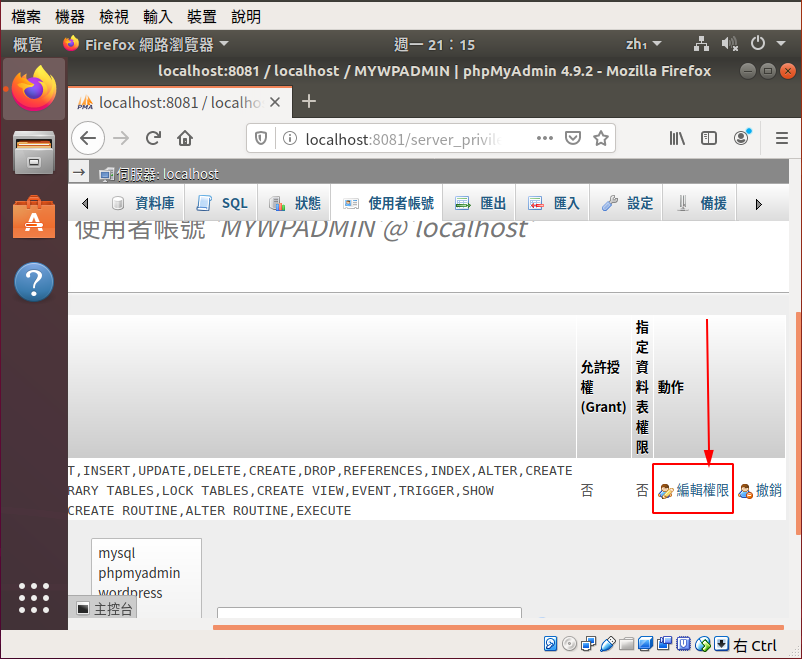Open the VirtualBox 檢視 menu
This screenshot has height=659, width=802.
114,16
